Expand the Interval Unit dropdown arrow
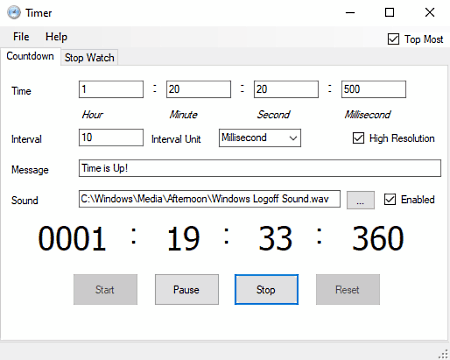This screenshot has height=360, width=450. tap(293, 138)
